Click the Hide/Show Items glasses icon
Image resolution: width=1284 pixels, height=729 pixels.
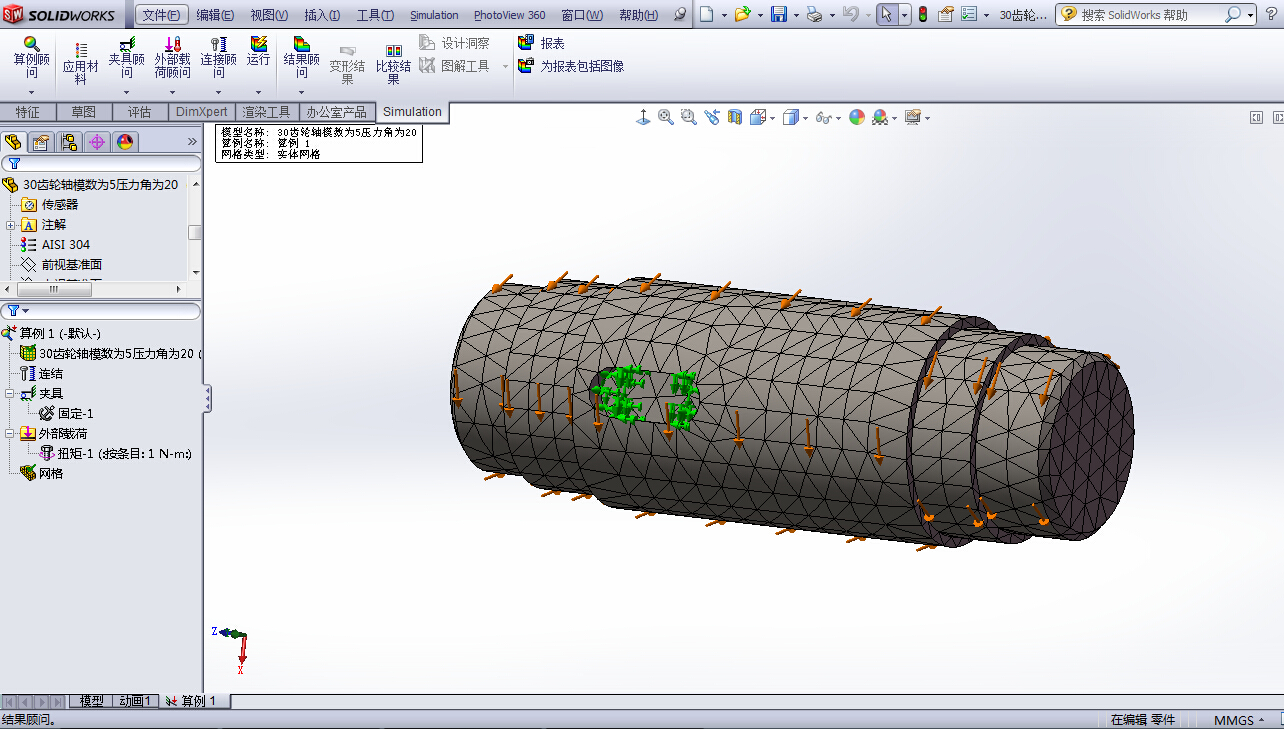[x=823, y=117]
